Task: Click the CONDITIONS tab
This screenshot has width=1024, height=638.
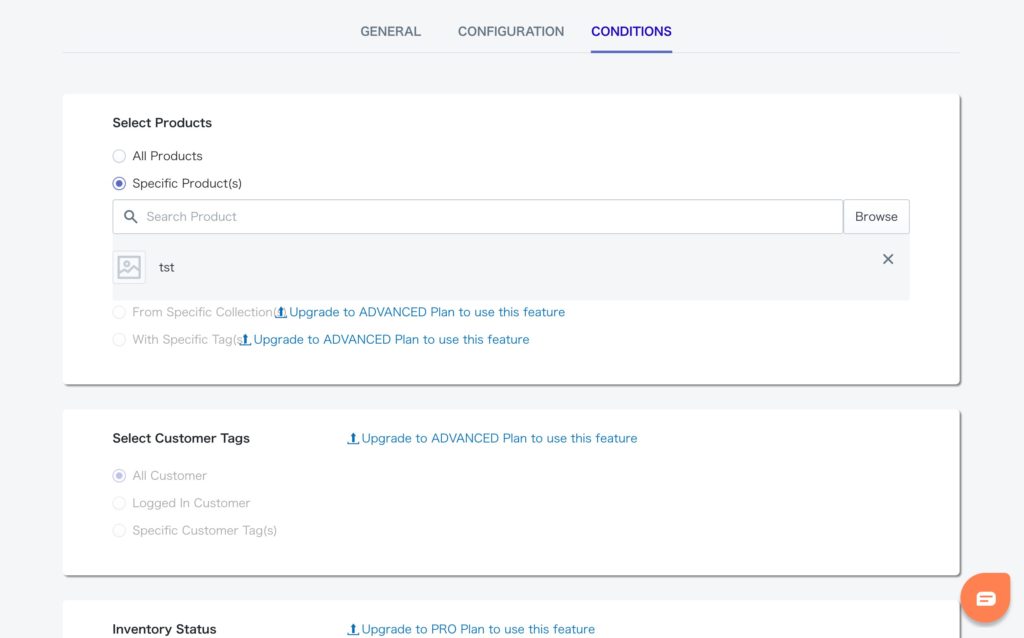Action: [x=631, y=31]
